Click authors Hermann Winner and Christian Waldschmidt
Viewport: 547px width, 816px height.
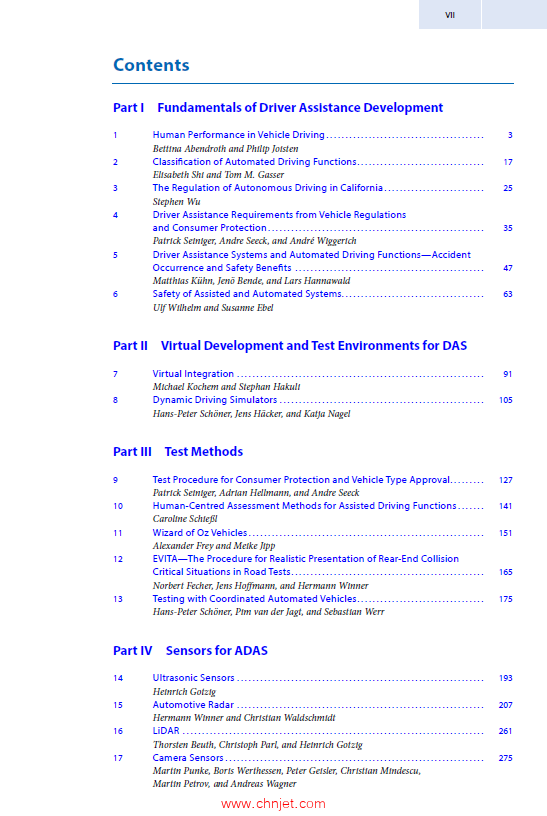[x=244, y=718]
